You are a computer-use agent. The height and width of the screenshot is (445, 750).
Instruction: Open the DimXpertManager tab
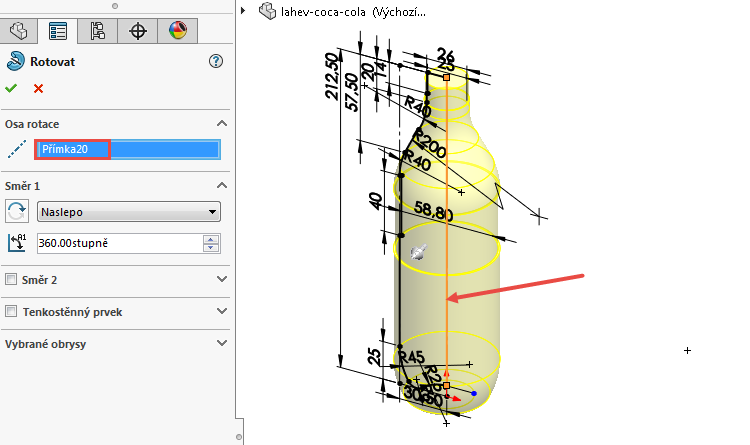(138, 32)
